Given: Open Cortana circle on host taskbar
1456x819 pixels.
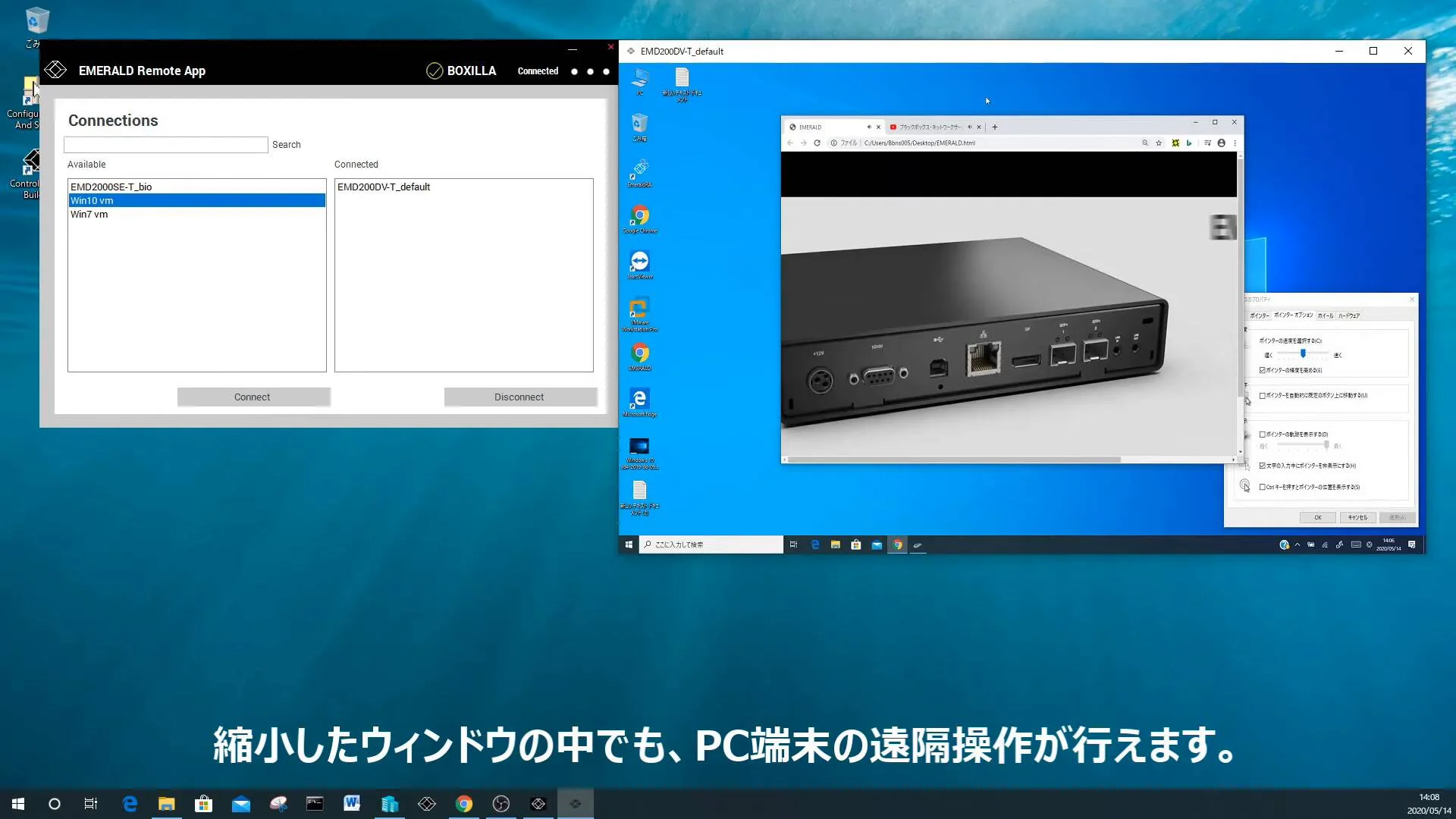Looking at the screenshot, I should click(55, 804).
